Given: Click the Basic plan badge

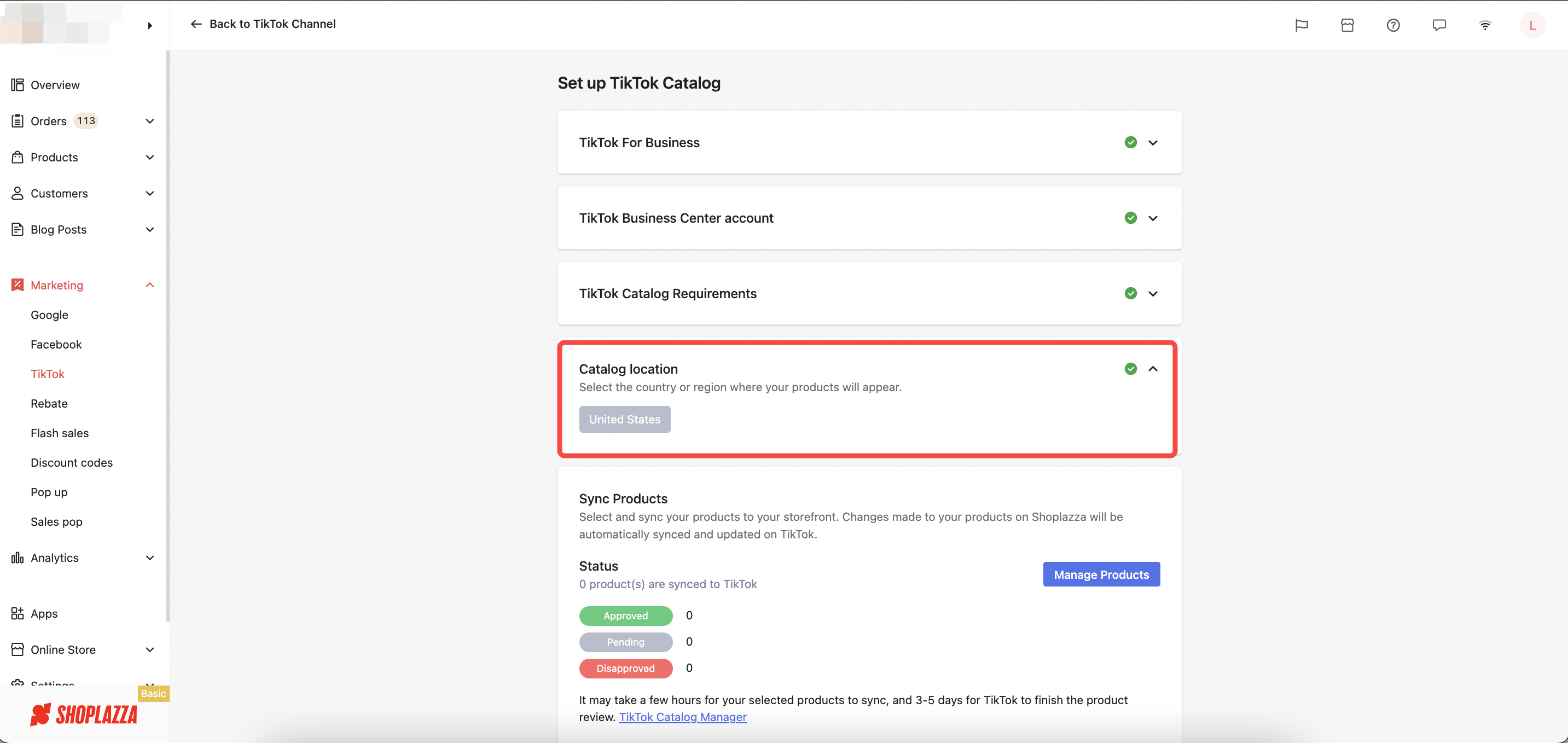Looking at the screenshot, I should (x=153, y=693).
